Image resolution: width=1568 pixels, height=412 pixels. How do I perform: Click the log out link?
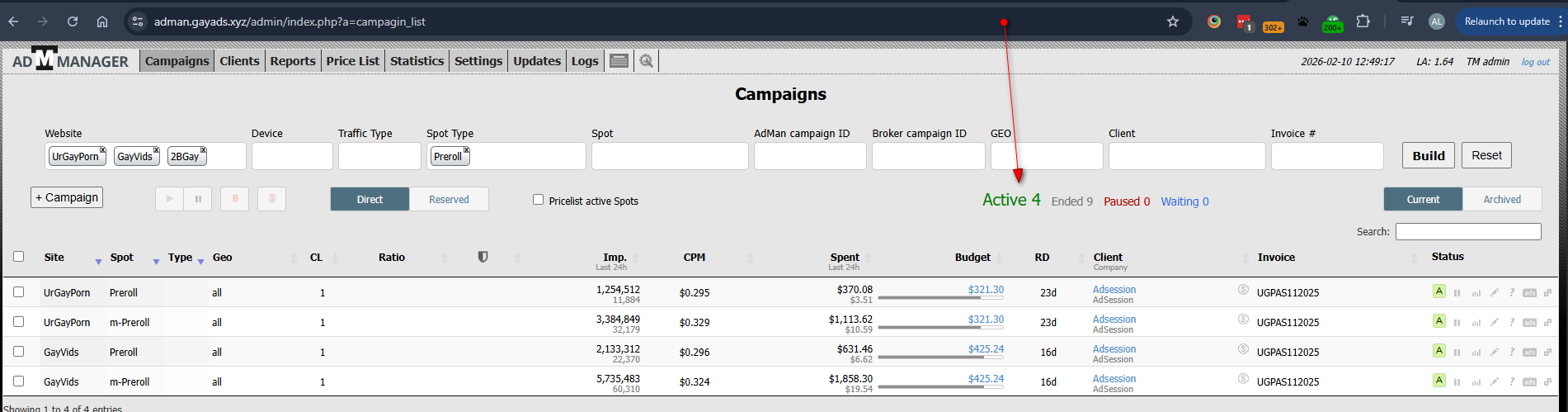point(1535,62)
